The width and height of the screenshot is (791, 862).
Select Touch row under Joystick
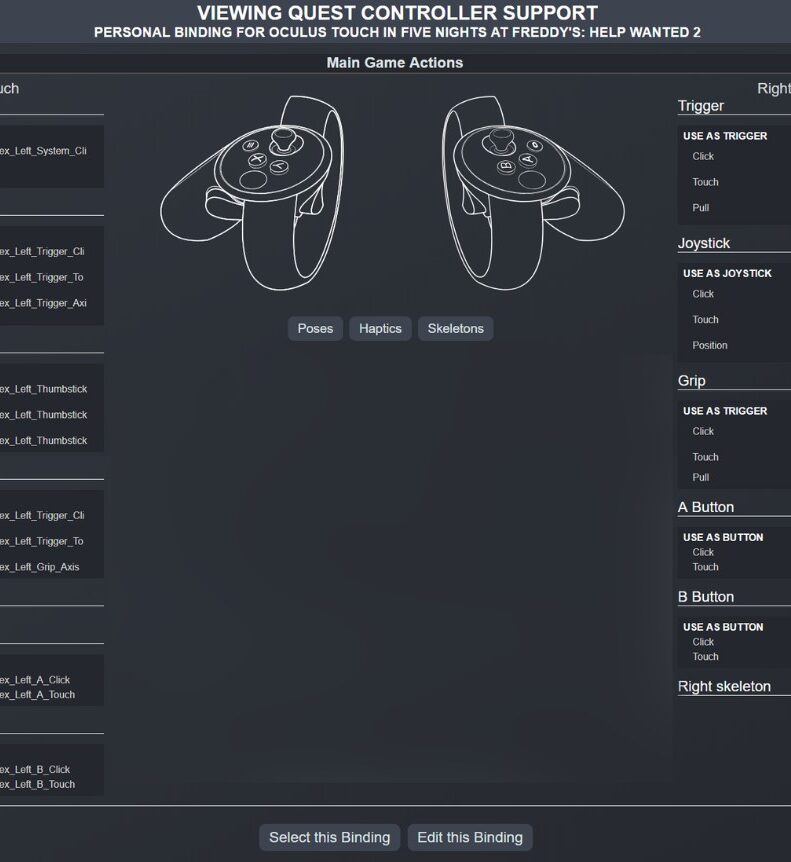(x=705, y=319)
